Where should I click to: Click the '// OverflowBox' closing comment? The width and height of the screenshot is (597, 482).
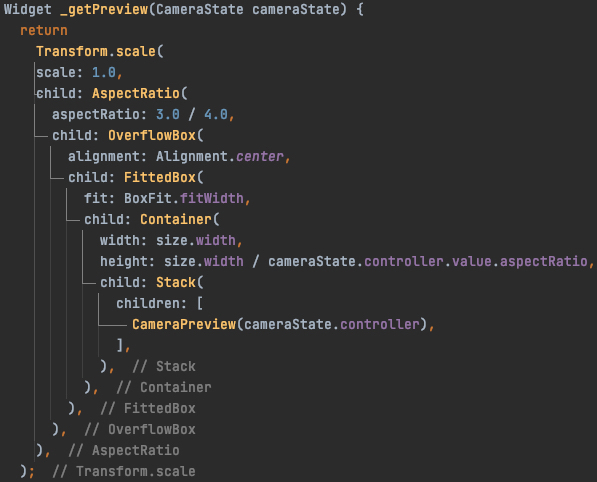(140, 429)
